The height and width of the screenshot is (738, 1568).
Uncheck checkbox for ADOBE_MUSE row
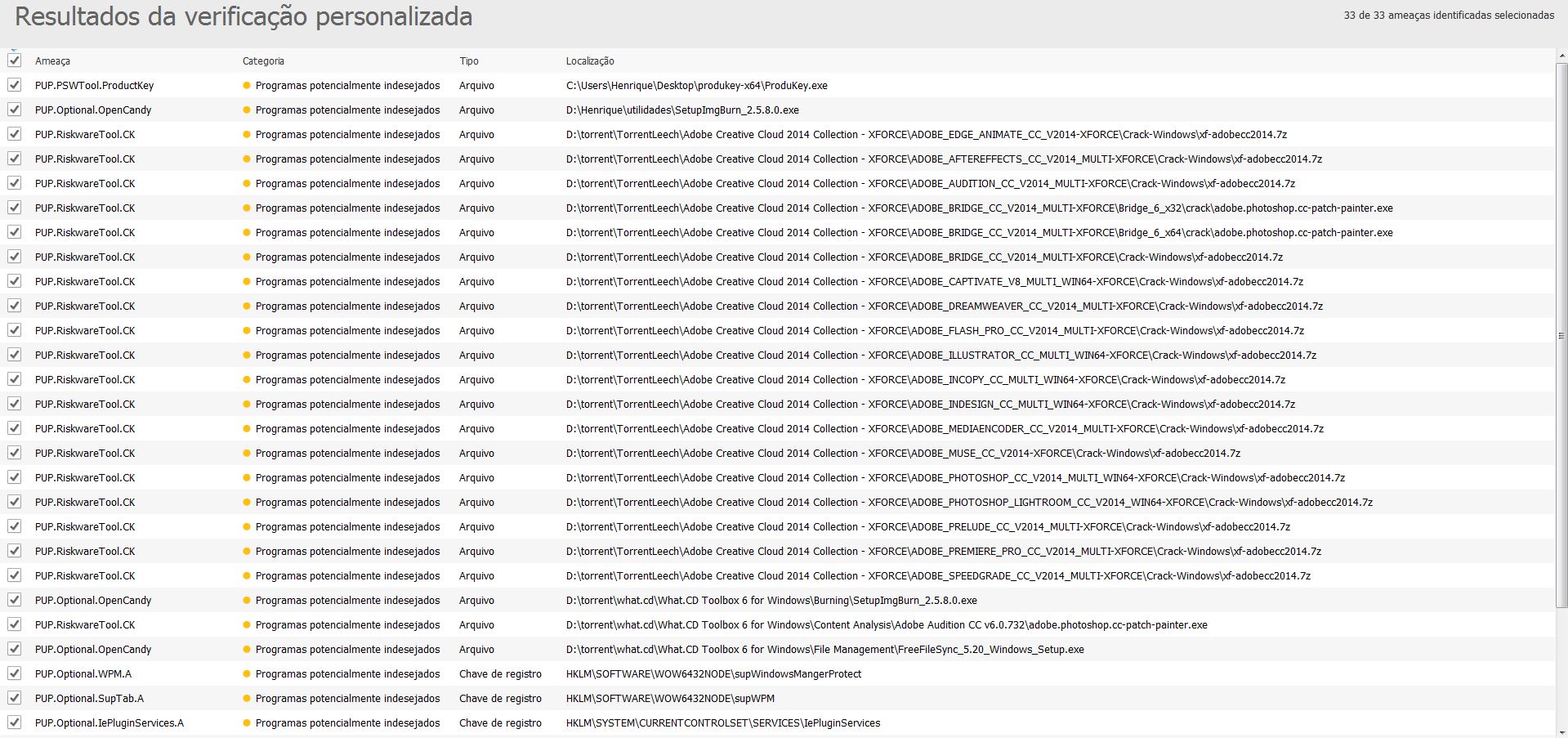15,453
